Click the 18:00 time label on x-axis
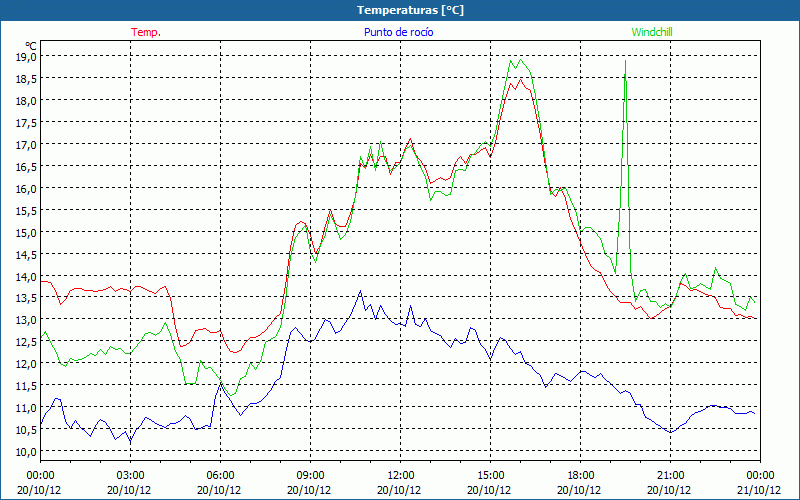 581,475
